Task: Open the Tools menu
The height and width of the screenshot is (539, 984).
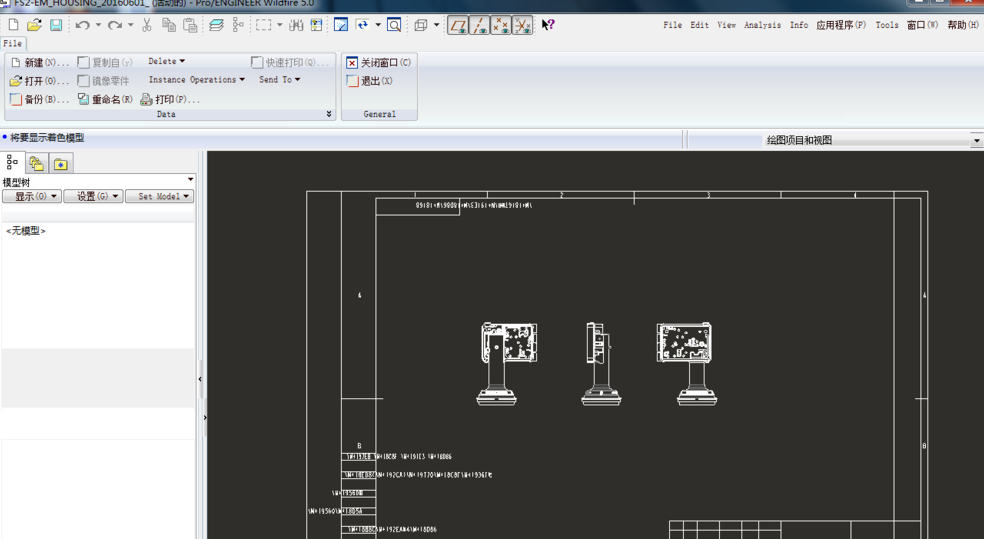Action: pos(886,25)
